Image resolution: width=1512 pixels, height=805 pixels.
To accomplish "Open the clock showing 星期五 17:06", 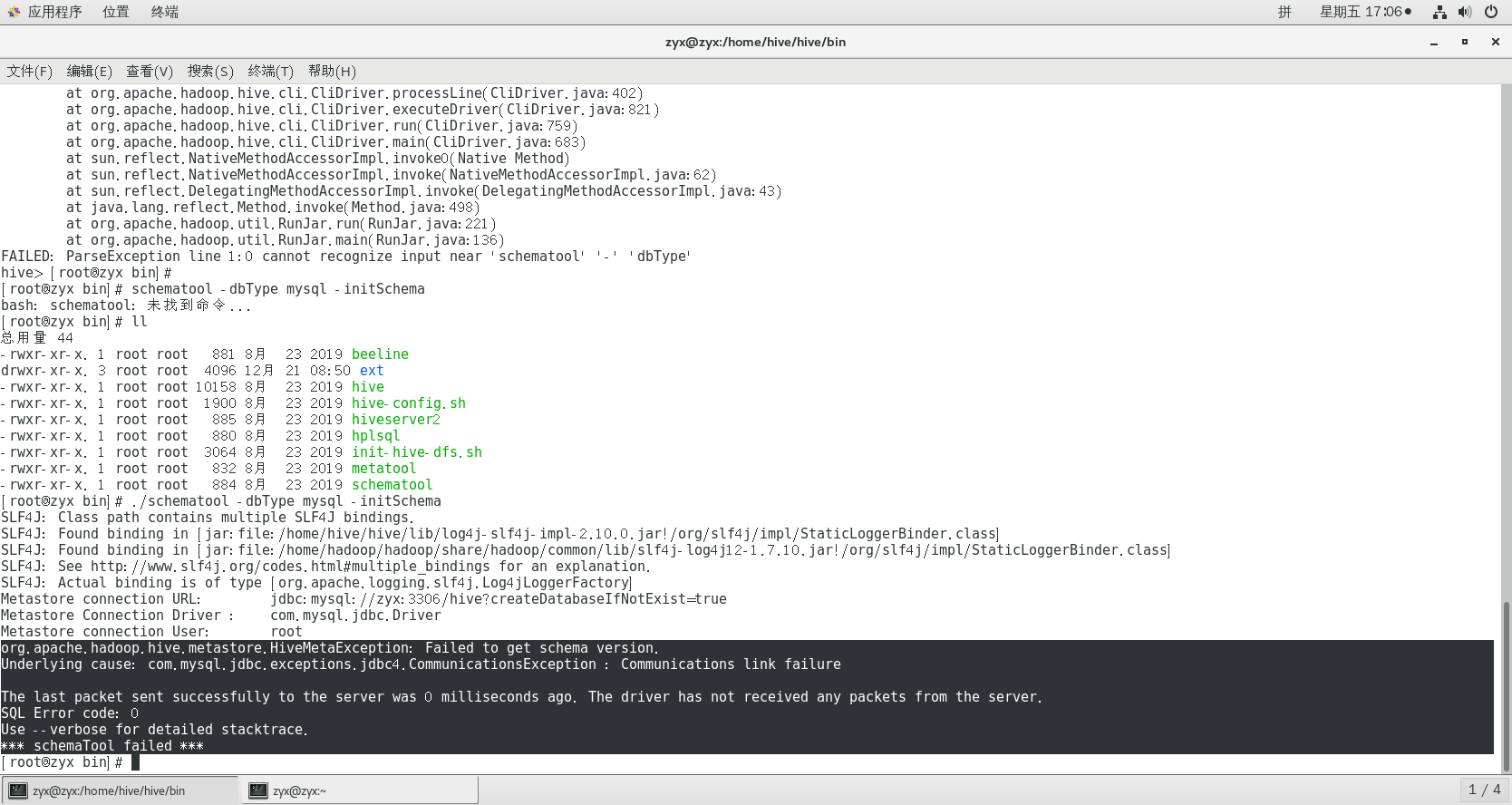I will (1365, 12).
